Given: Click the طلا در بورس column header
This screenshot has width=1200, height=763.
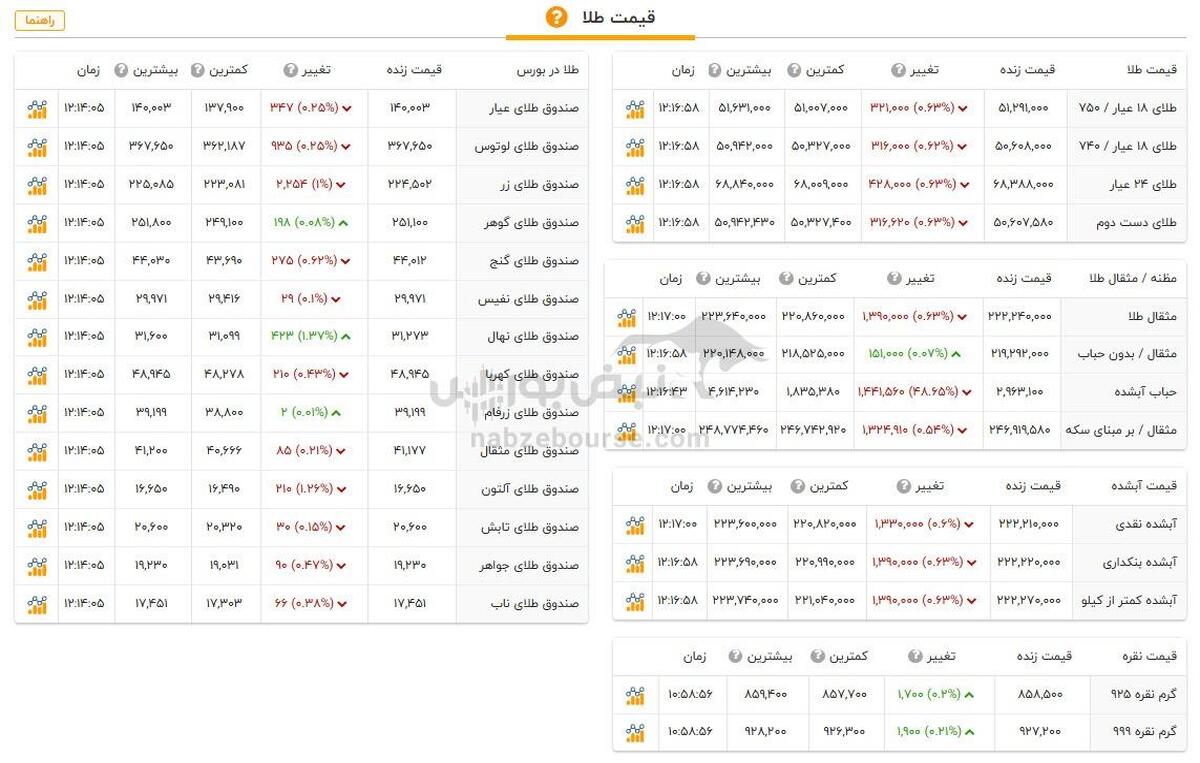Looking at the screenshot, I should (547, 70).
